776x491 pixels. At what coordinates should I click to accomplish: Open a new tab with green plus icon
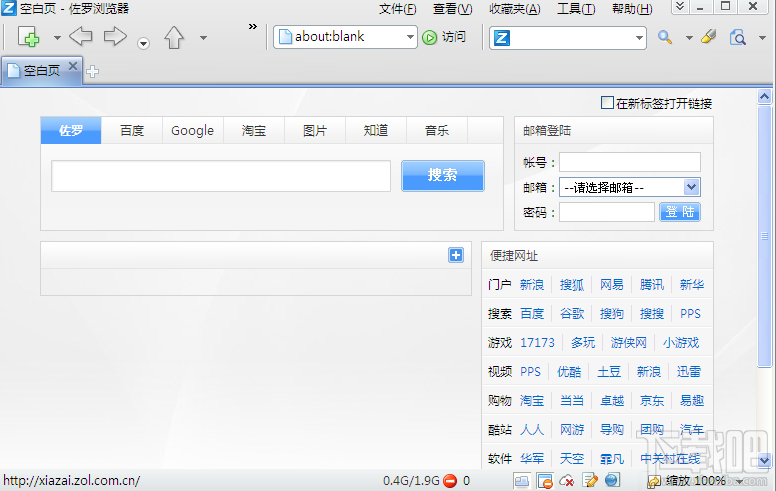(x=29, y=37)
